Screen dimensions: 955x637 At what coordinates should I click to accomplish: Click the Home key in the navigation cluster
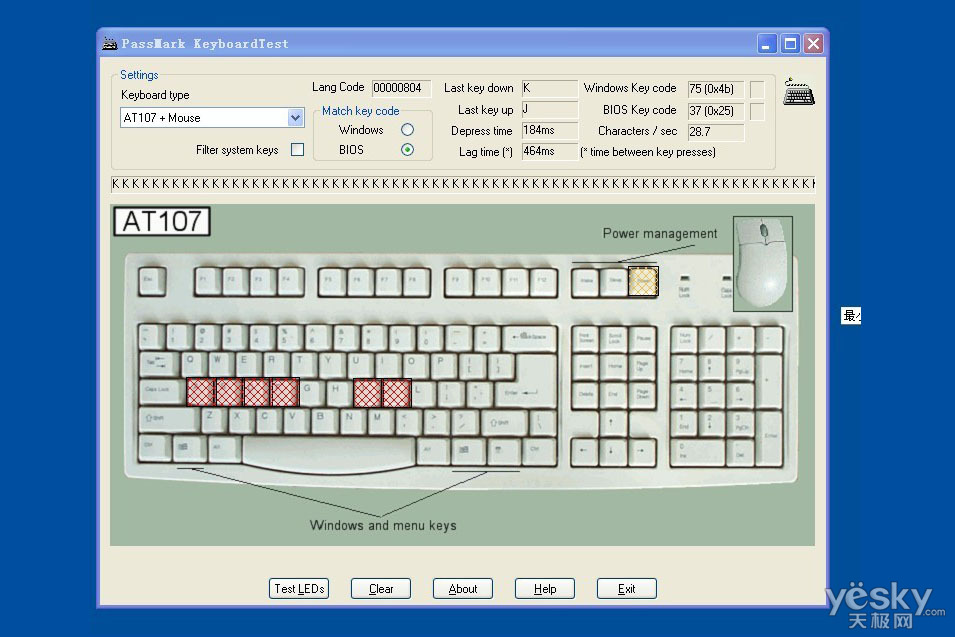(x=614, y=367)
